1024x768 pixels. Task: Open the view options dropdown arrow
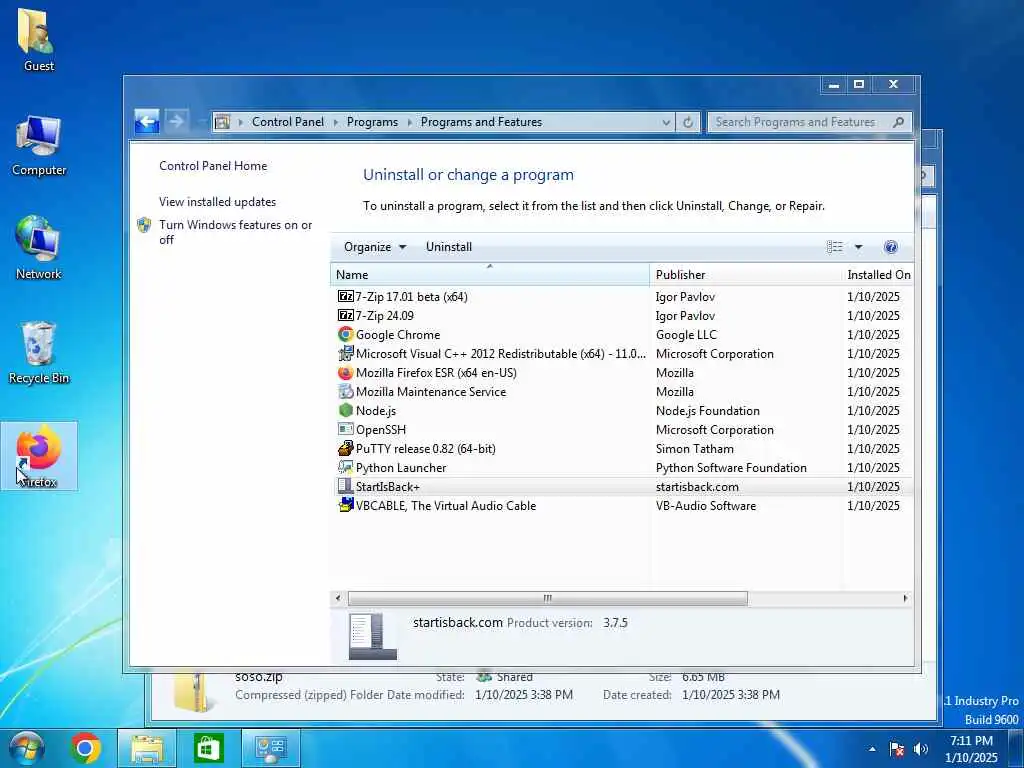pyautogui.click(x=858, y=247)
